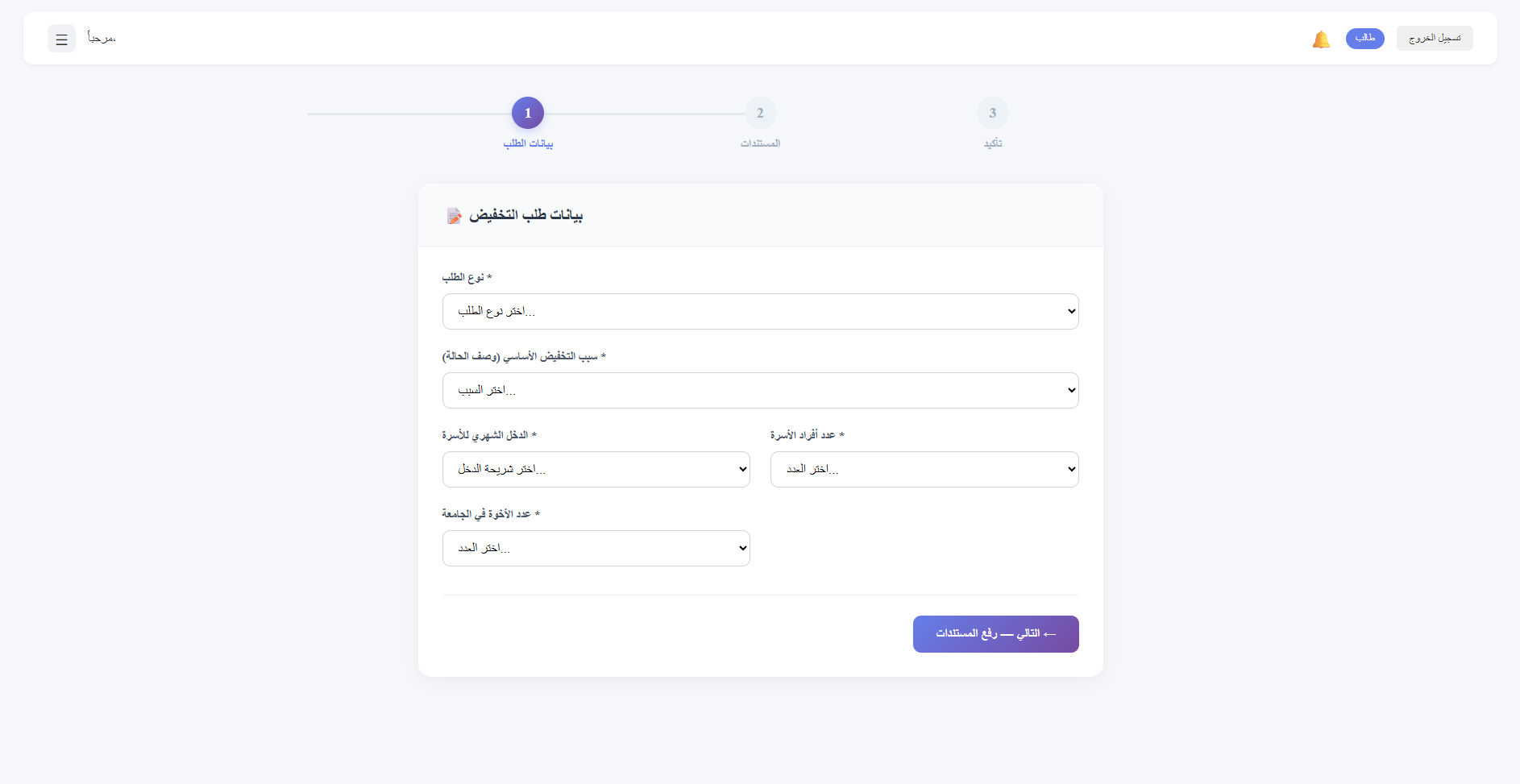Viewport: 1520px width, 784px height.
Task: Click the تسجيل الخروج button
Action: [x=1434, y=38]
